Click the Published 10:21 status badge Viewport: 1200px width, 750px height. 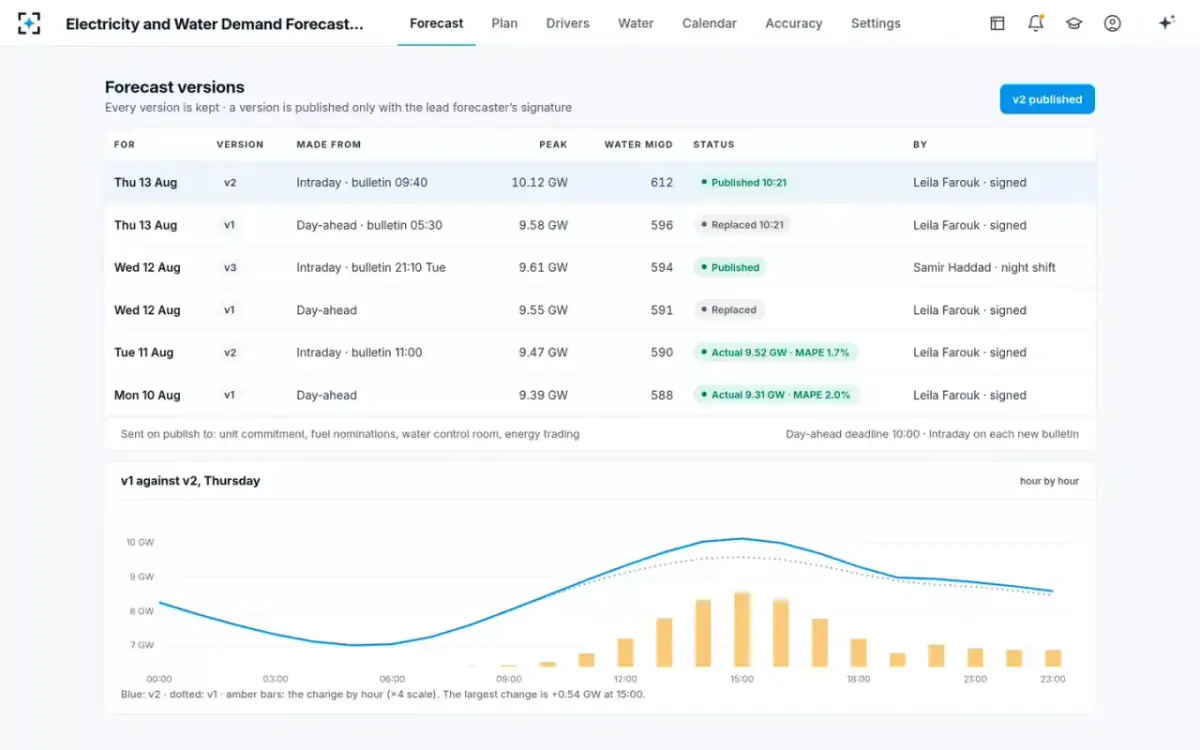coord(744,183)
